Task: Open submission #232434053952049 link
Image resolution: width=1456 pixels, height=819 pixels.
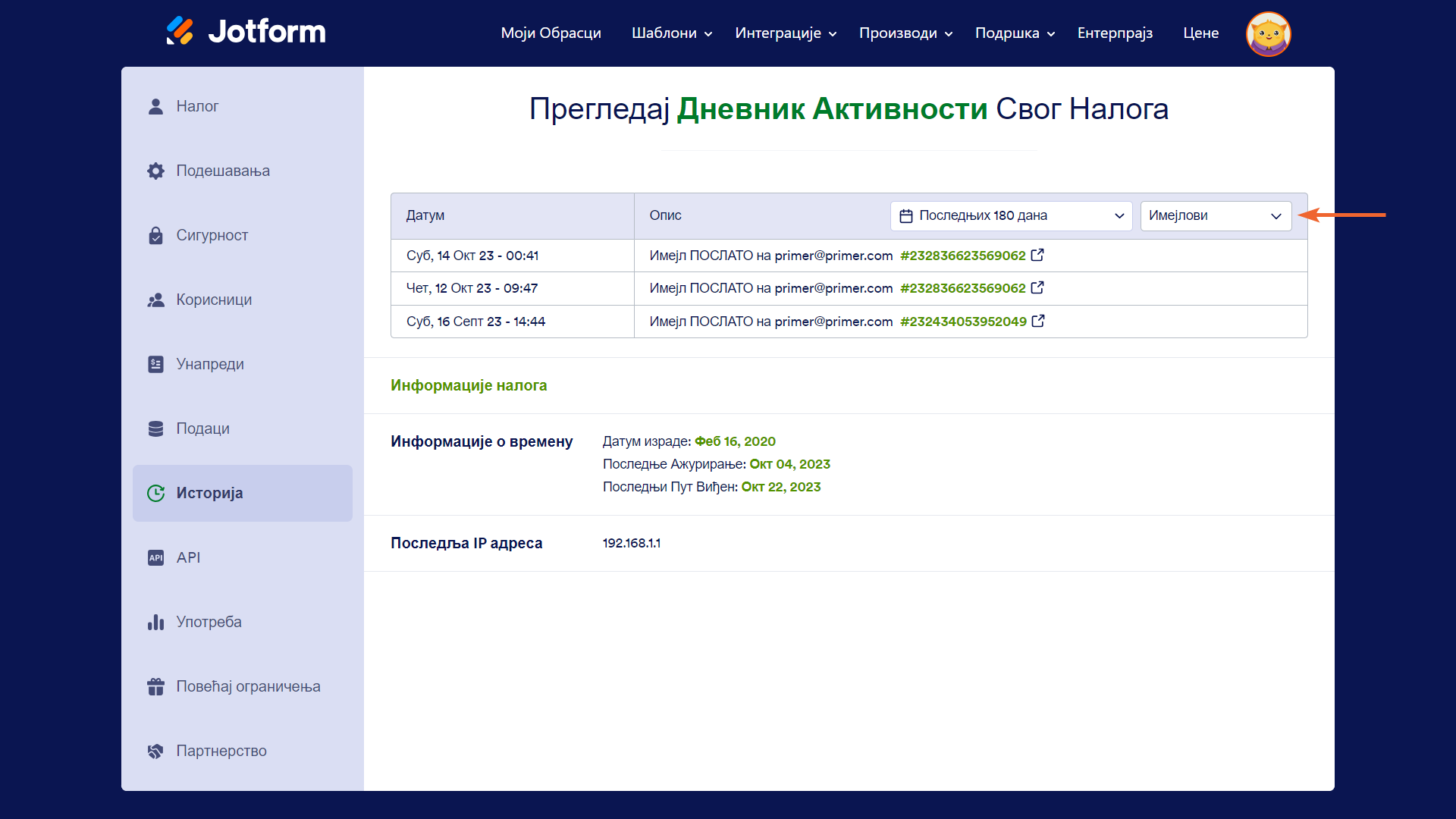Action: 963,322
